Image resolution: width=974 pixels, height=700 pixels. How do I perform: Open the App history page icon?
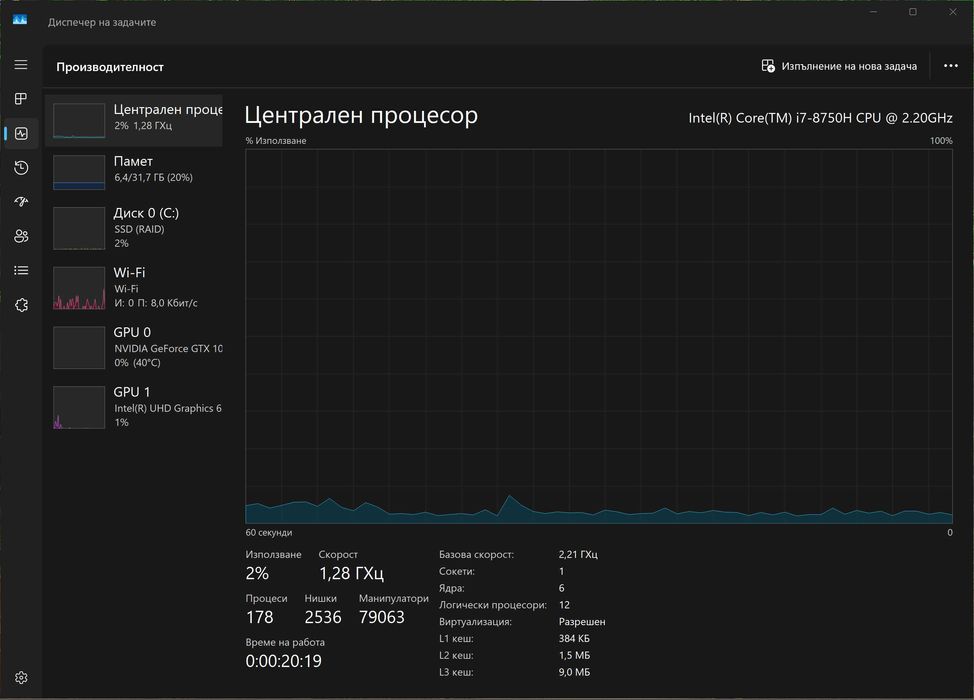pos(21,168)
